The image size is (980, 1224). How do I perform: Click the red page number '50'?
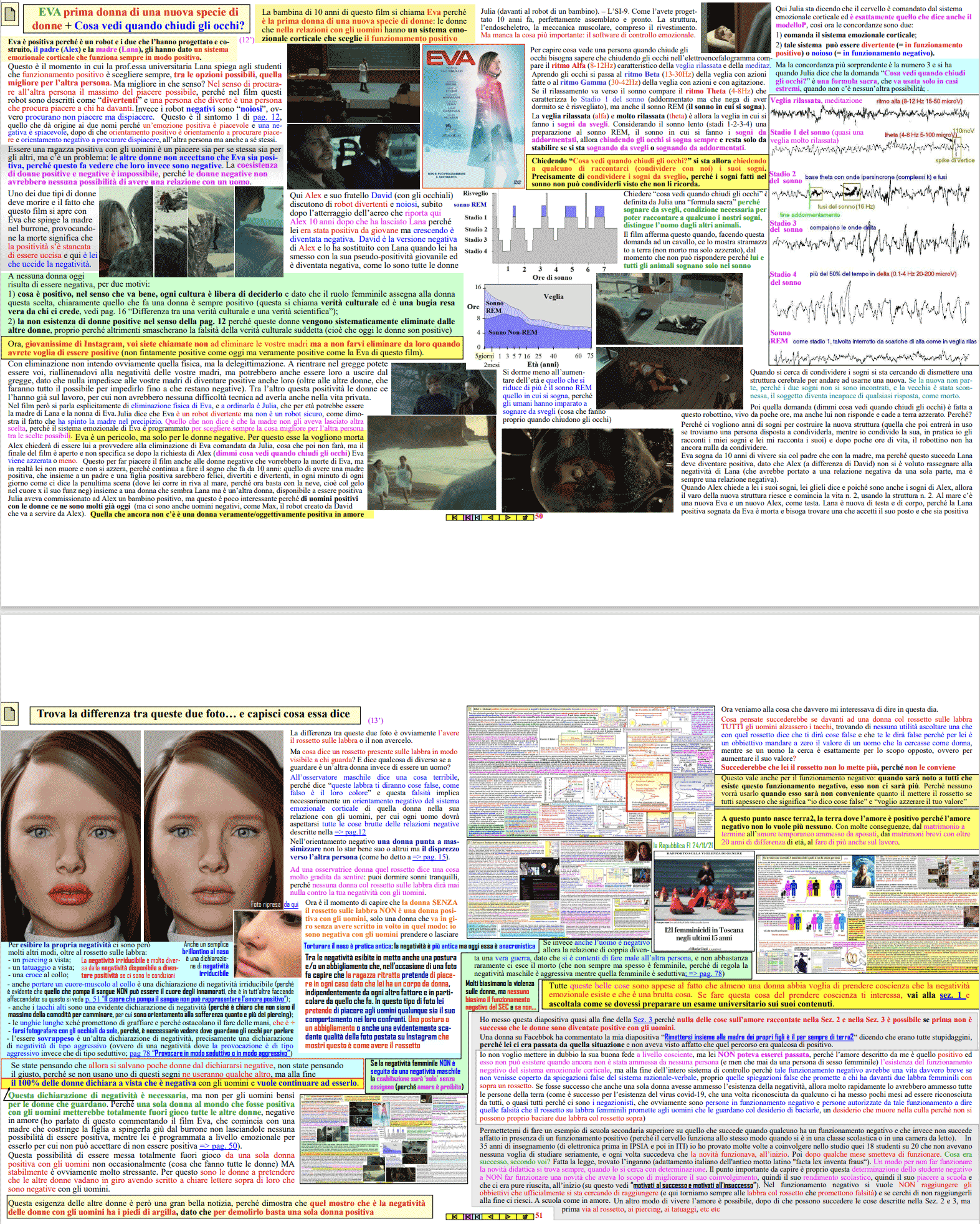[539, 517]
